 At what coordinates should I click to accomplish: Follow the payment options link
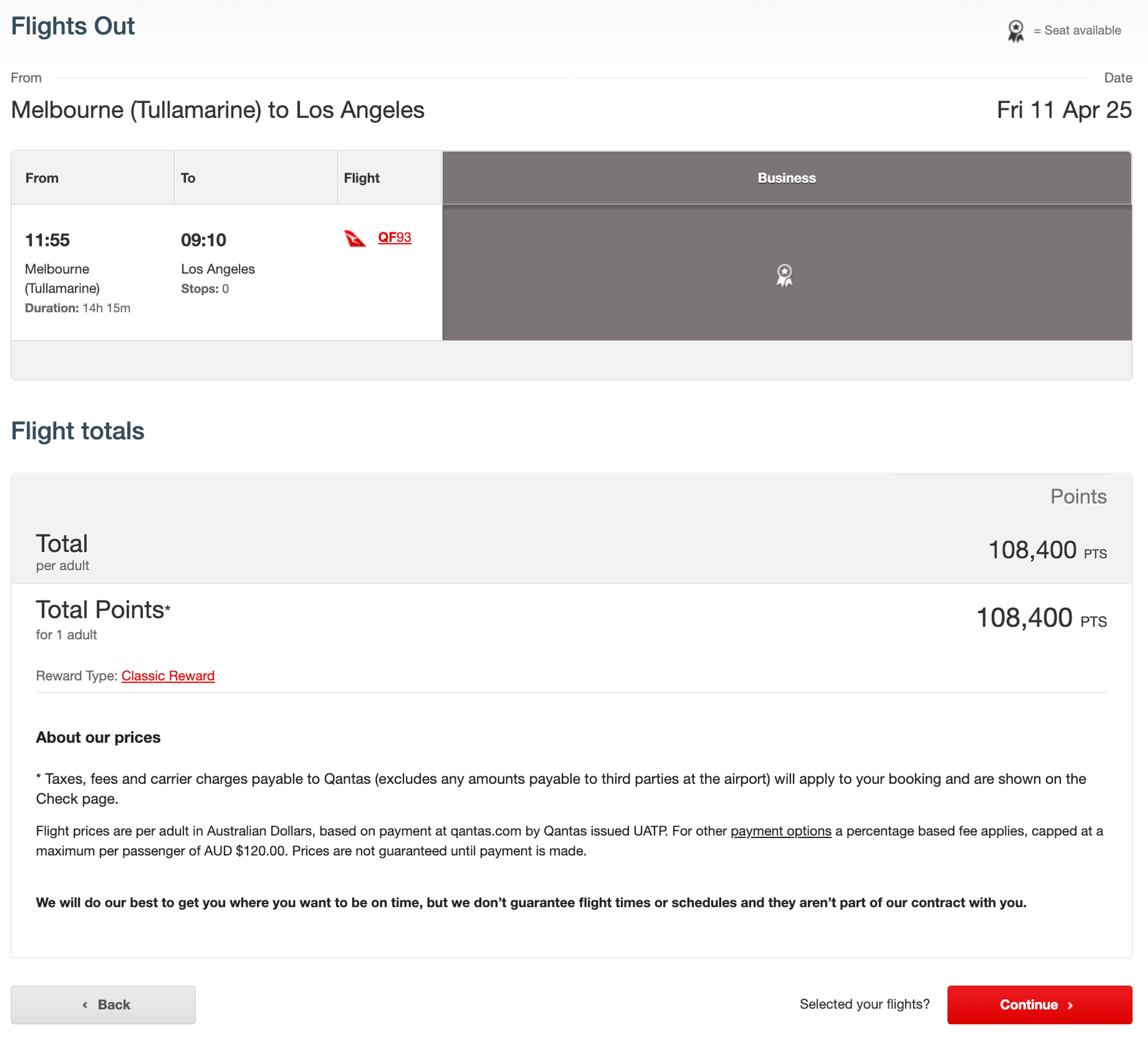tap(780, 831)
